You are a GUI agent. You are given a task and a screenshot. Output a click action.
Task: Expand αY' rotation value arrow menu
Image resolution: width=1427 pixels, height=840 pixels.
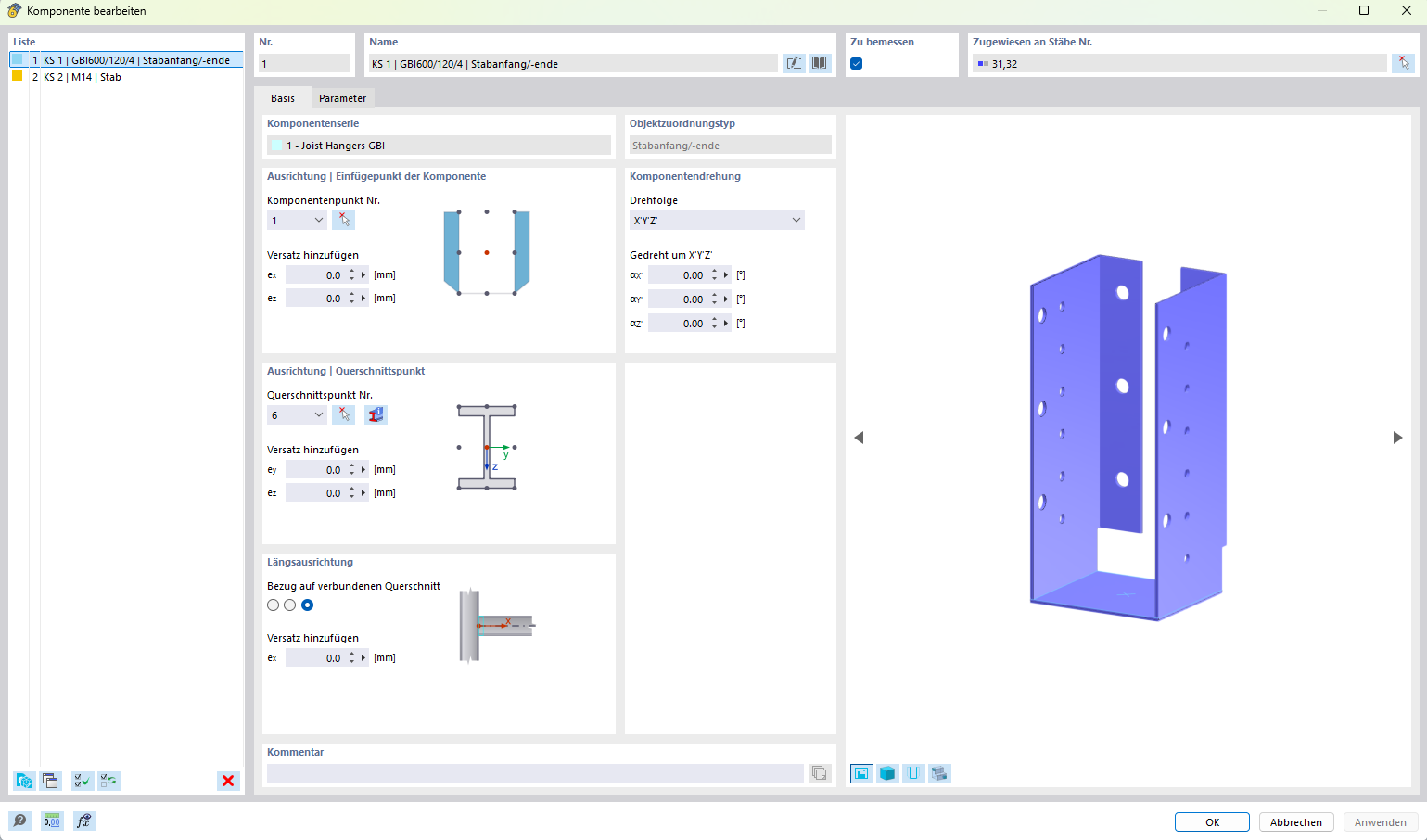[x=726, y=299]
